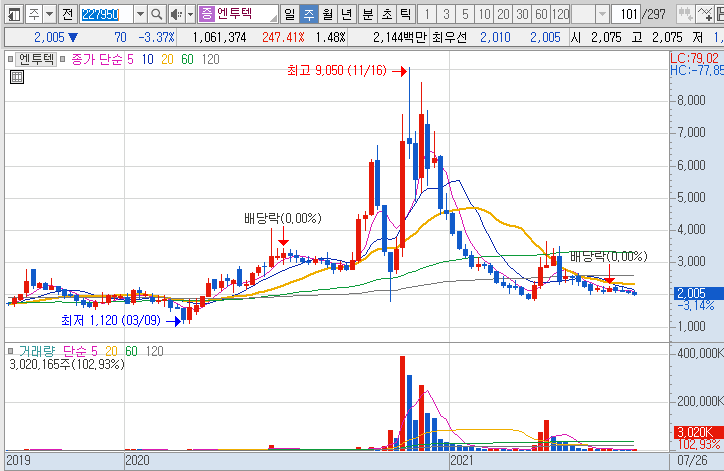Image resolution: width=724 pixels, height=471 pixels.
Task: Click the cut-off icon at toolbar right edge
Action: pyautogui.click(x=720, y=14)
